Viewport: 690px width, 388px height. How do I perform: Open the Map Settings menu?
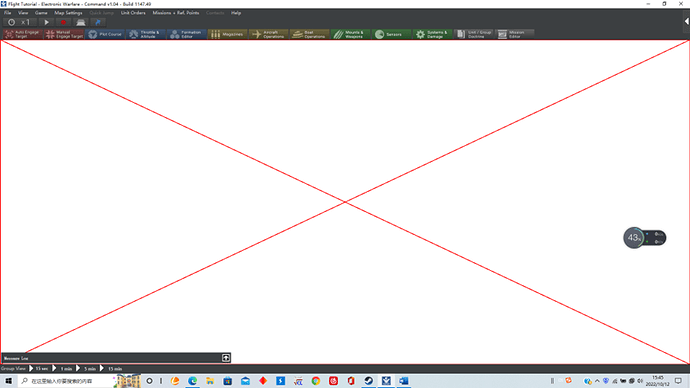(68, 13)
